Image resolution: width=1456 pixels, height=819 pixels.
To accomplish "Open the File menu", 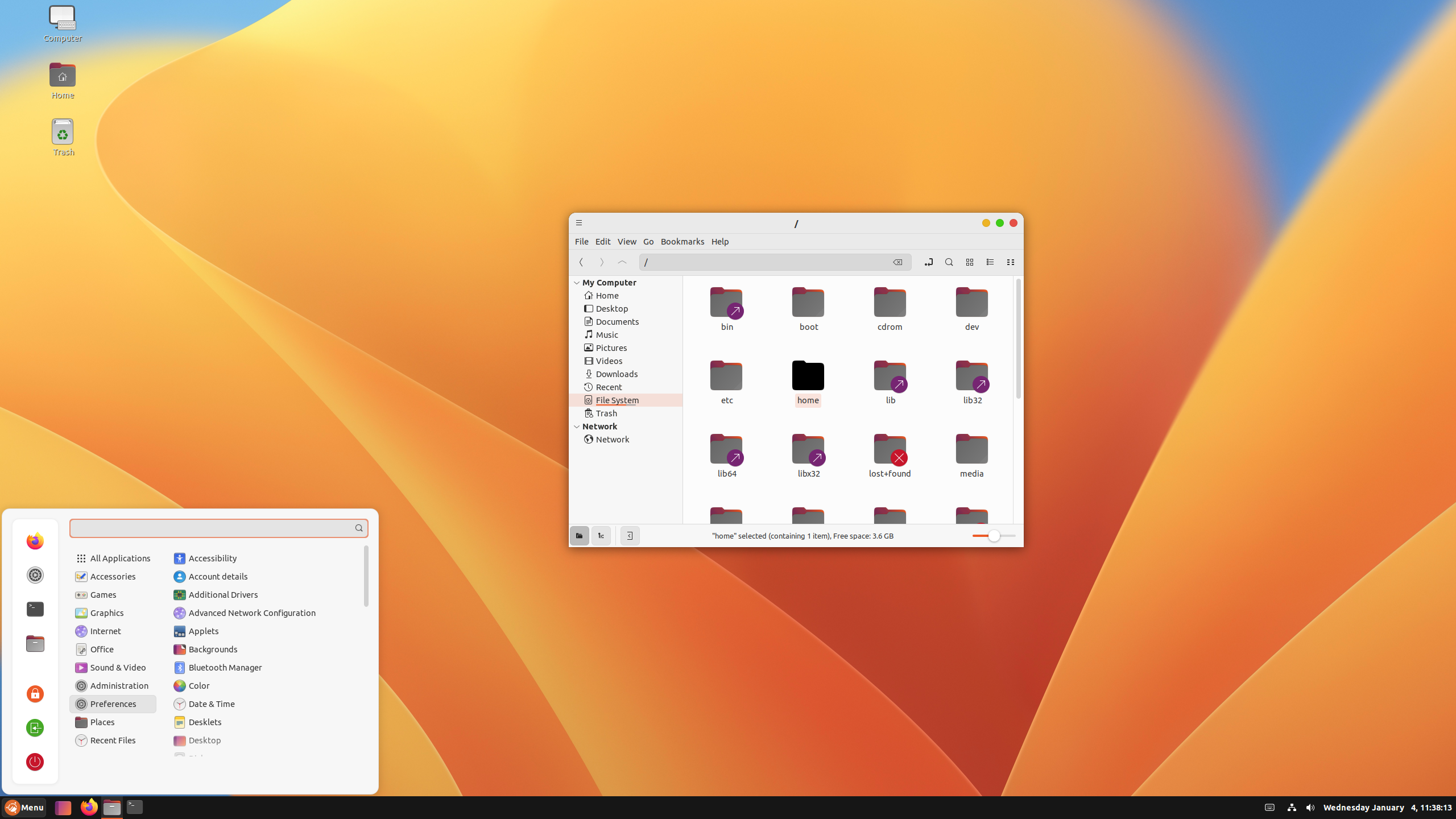I will pyautogui.click(x=581, y=242).
